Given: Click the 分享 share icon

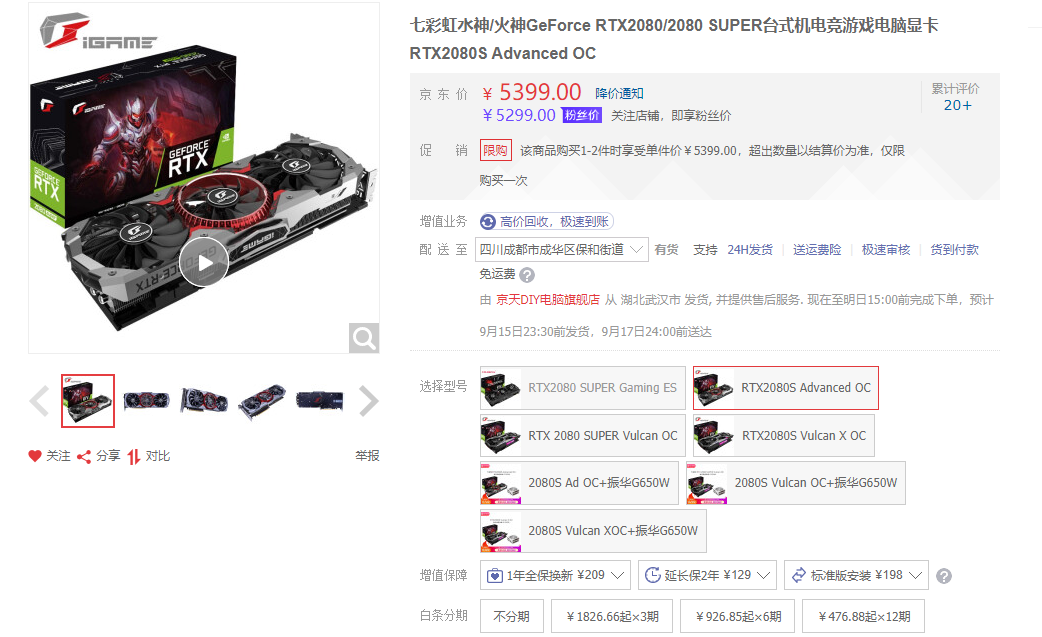Looking at the screenshot, I should coord(84,456).
